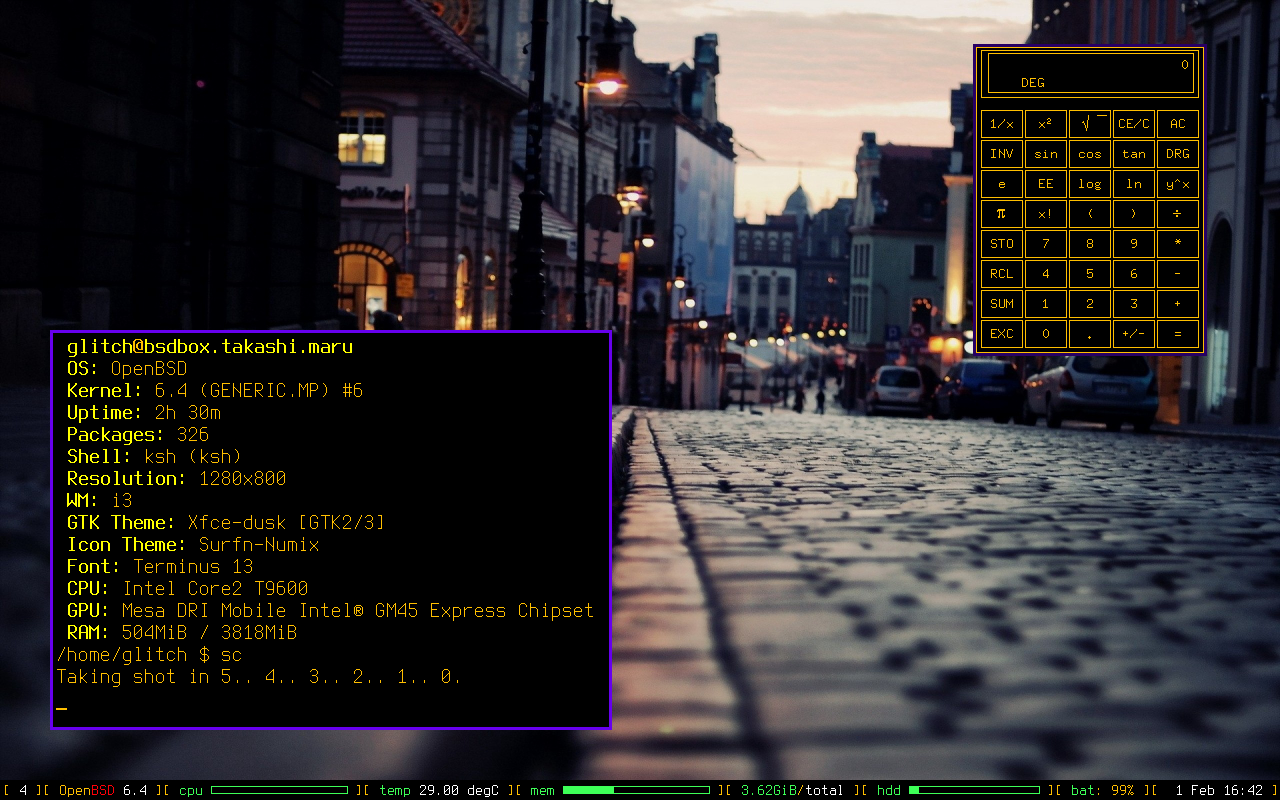Click the DEG indicator in calculator display
This screenshot has width=1280, height=800.
[1032, 83]
